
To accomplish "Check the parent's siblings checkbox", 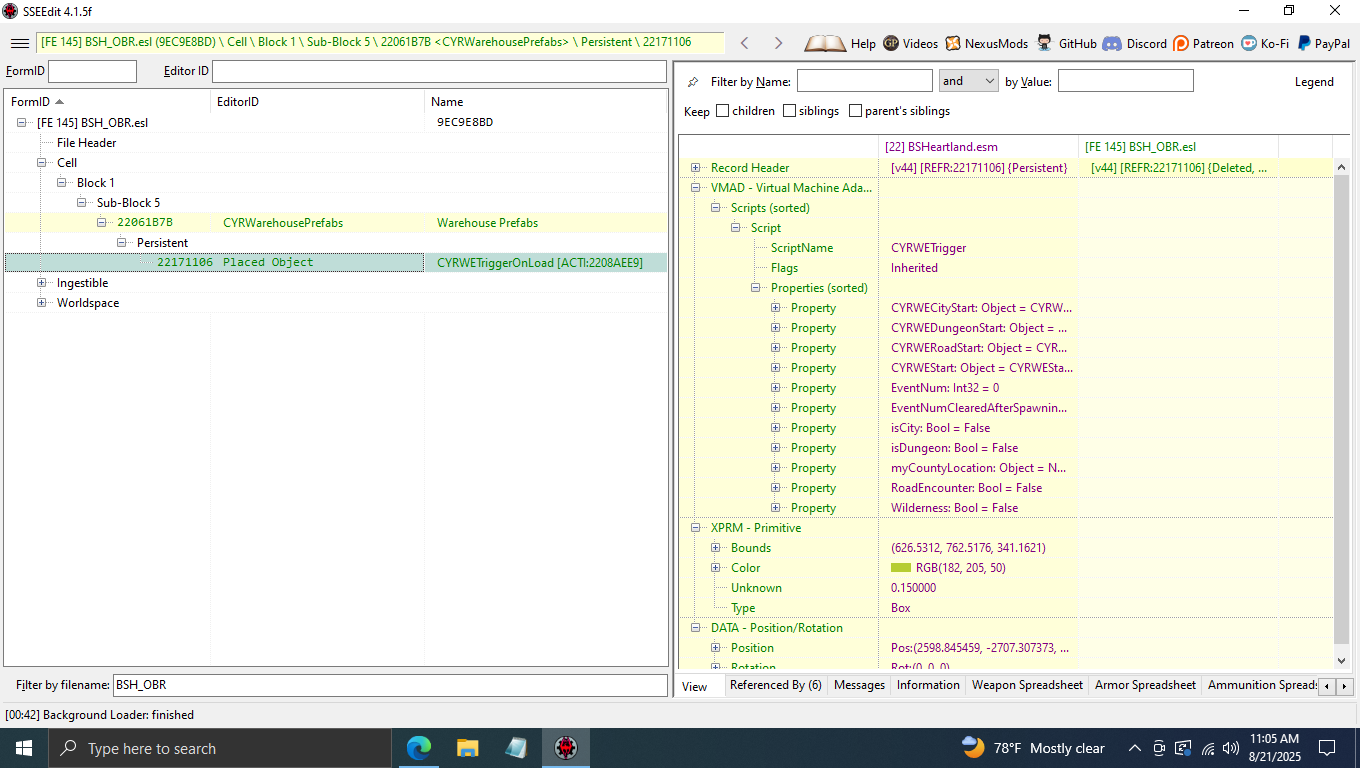I will [x=856, y=111].
